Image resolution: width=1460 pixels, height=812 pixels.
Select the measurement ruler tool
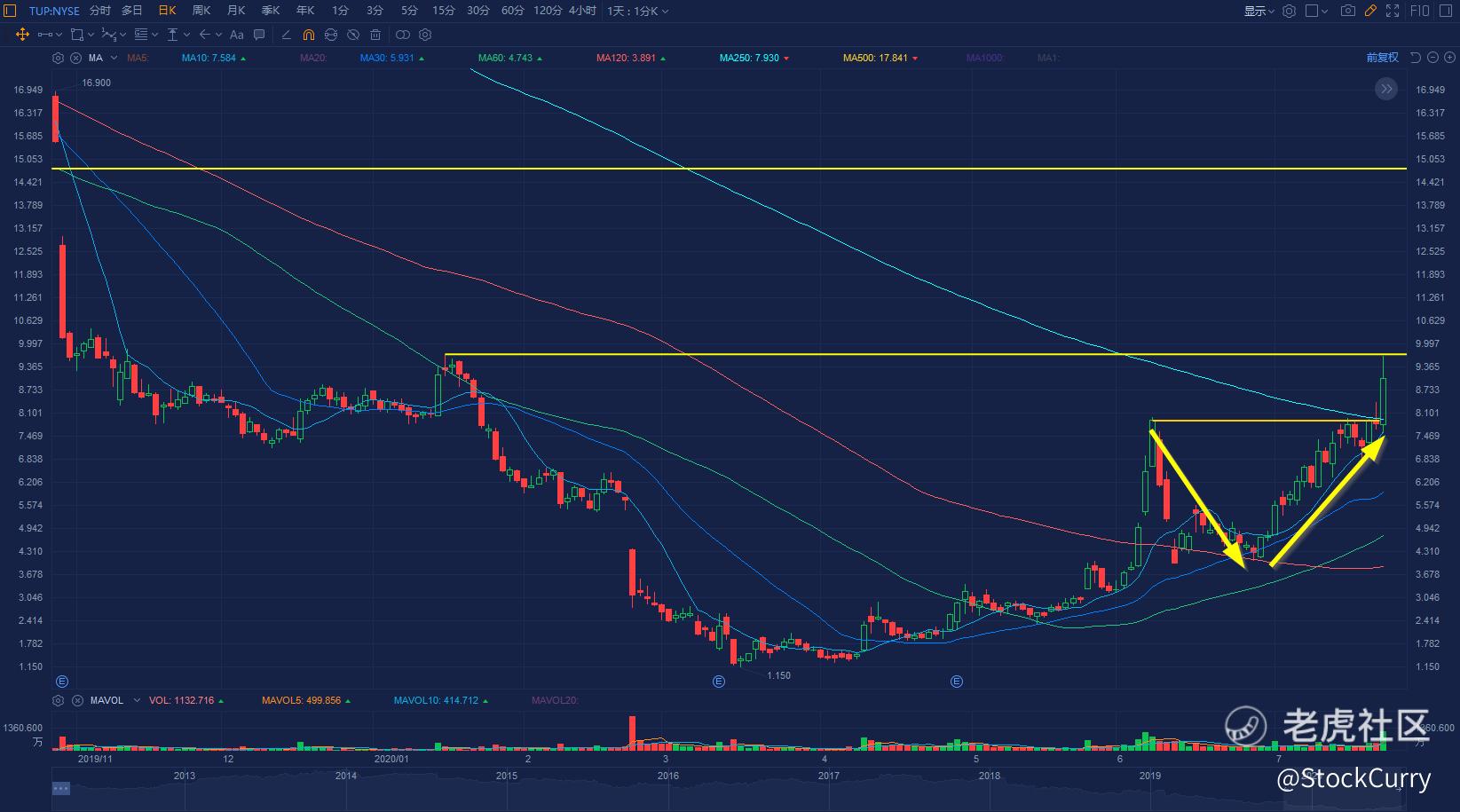(x=173, y=35)
